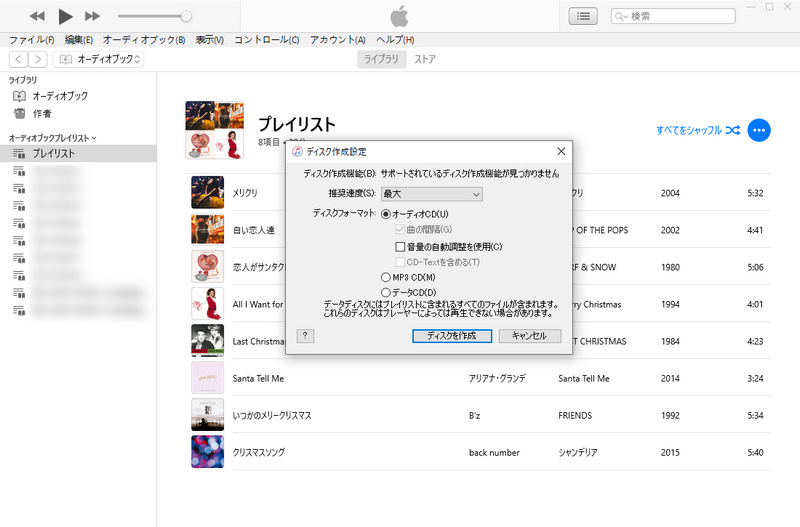
Task: Click the キャンセル button
Action: pos(530,336)
